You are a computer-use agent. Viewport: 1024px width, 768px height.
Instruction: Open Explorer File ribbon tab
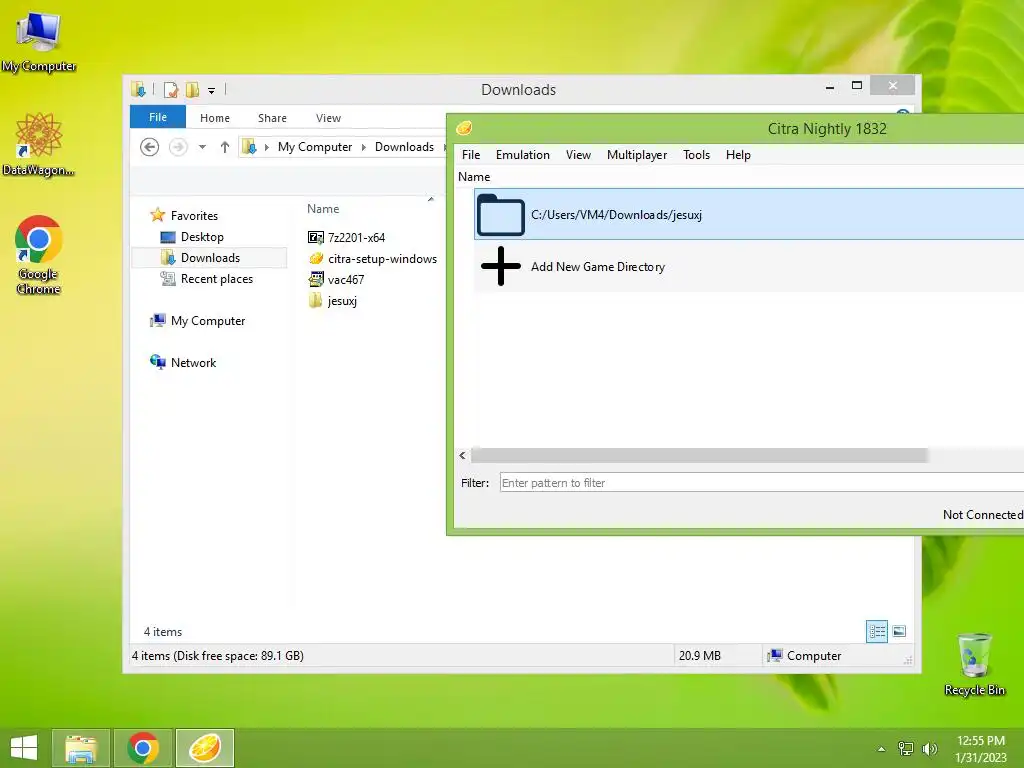pyautogui.click(x=157, y=117)
